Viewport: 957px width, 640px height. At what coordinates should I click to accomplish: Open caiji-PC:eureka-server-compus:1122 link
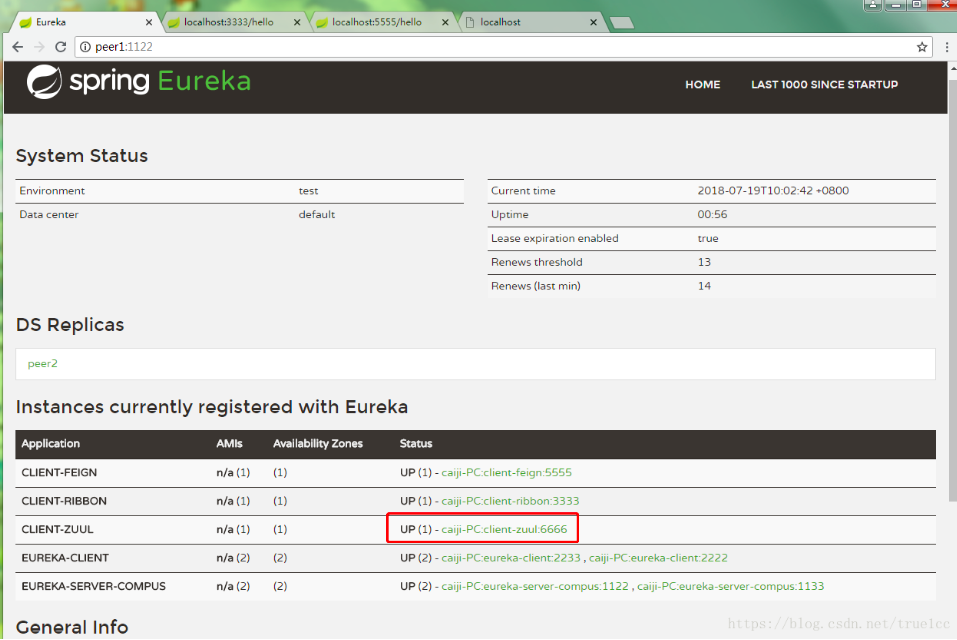pyautogui.click(x=535, y=586)
